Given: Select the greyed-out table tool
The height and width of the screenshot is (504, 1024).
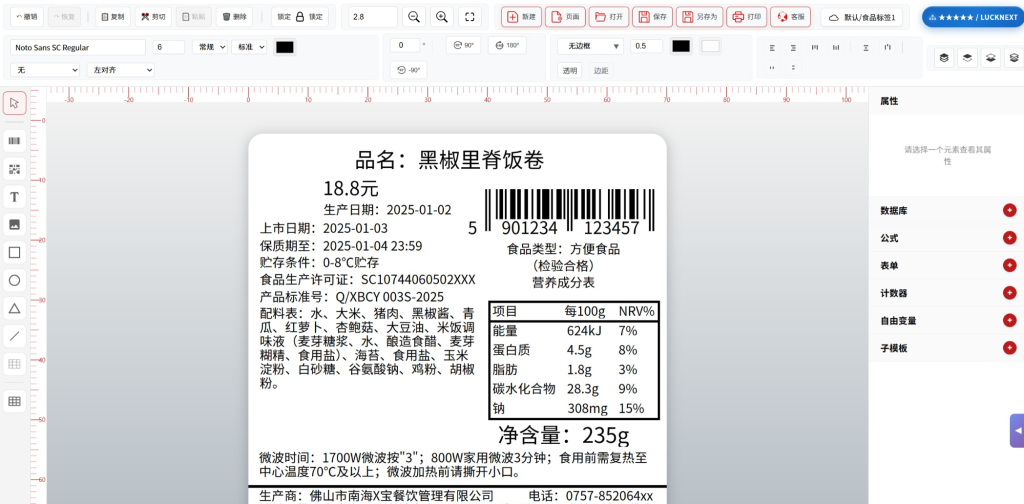Looking at the screenshot, I should tap(14, 364).
